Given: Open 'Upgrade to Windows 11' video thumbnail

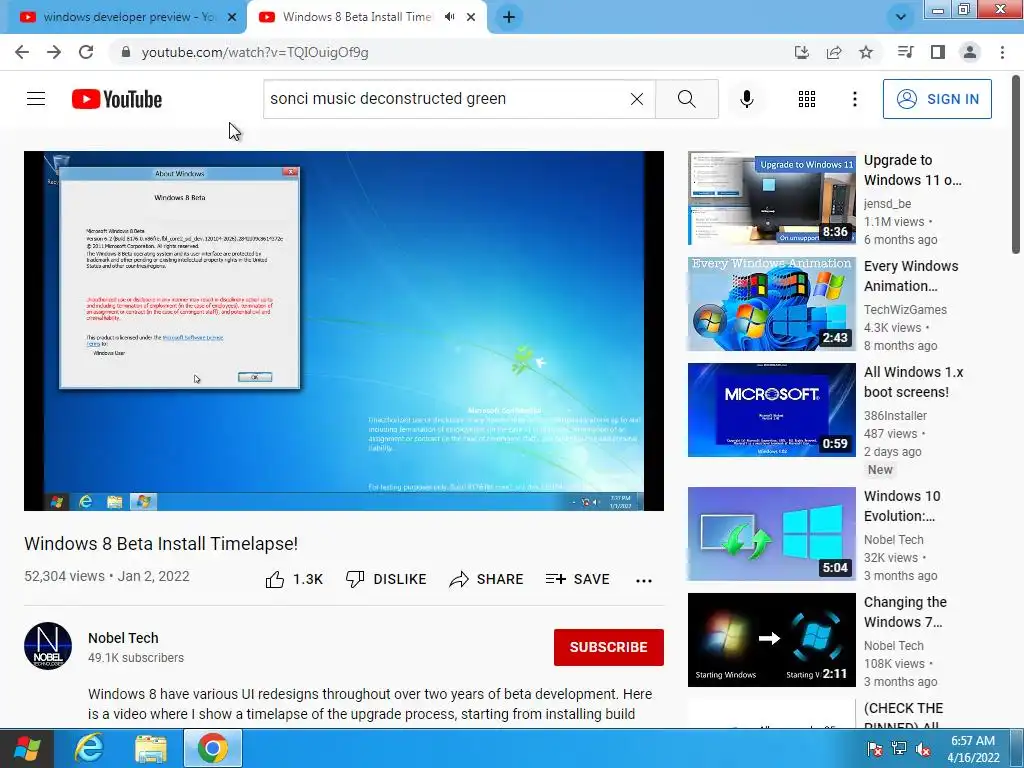Looking at the screenshot, I should click(771, 198).
